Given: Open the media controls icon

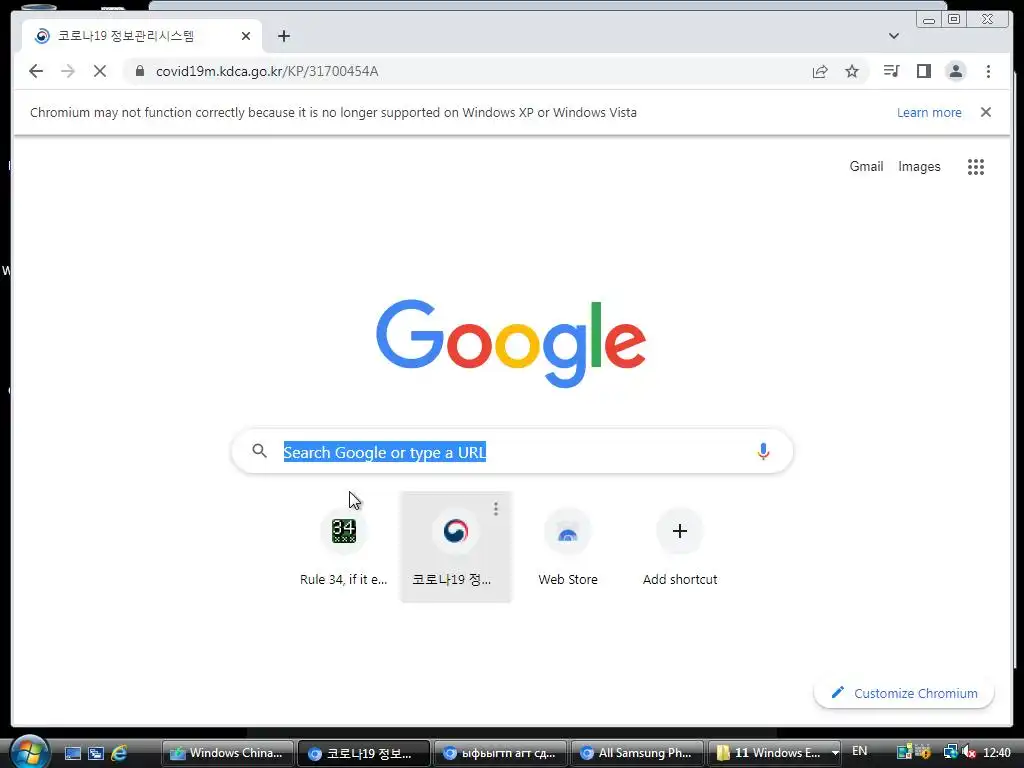Looking at the screenshot, I should pyautogui.click(x=891, y=71).
